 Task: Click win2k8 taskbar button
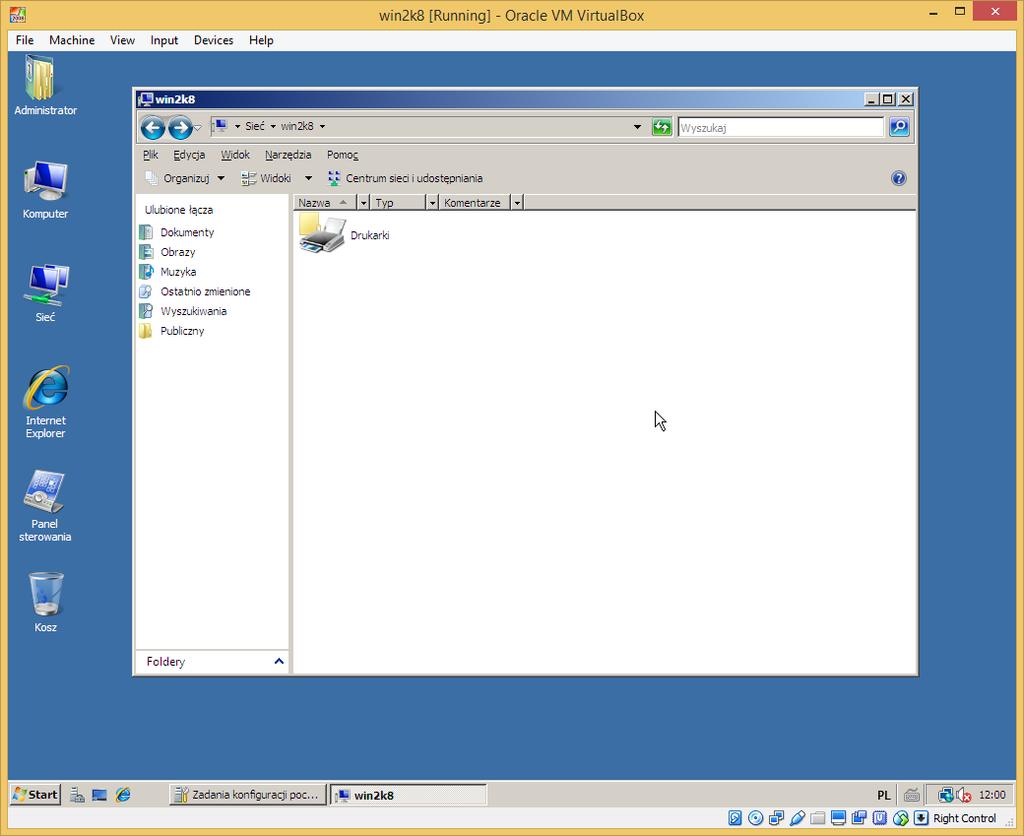(x=408, y=795)
